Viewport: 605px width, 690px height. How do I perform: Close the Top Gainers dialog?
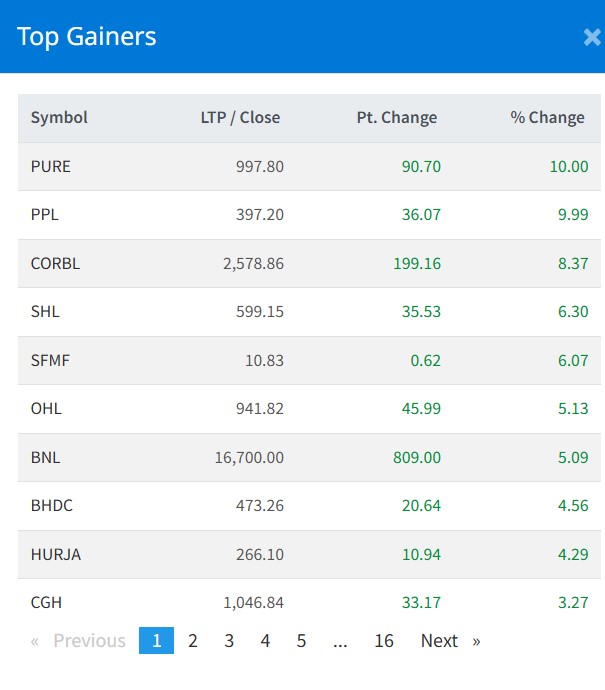tap(591, 38)
